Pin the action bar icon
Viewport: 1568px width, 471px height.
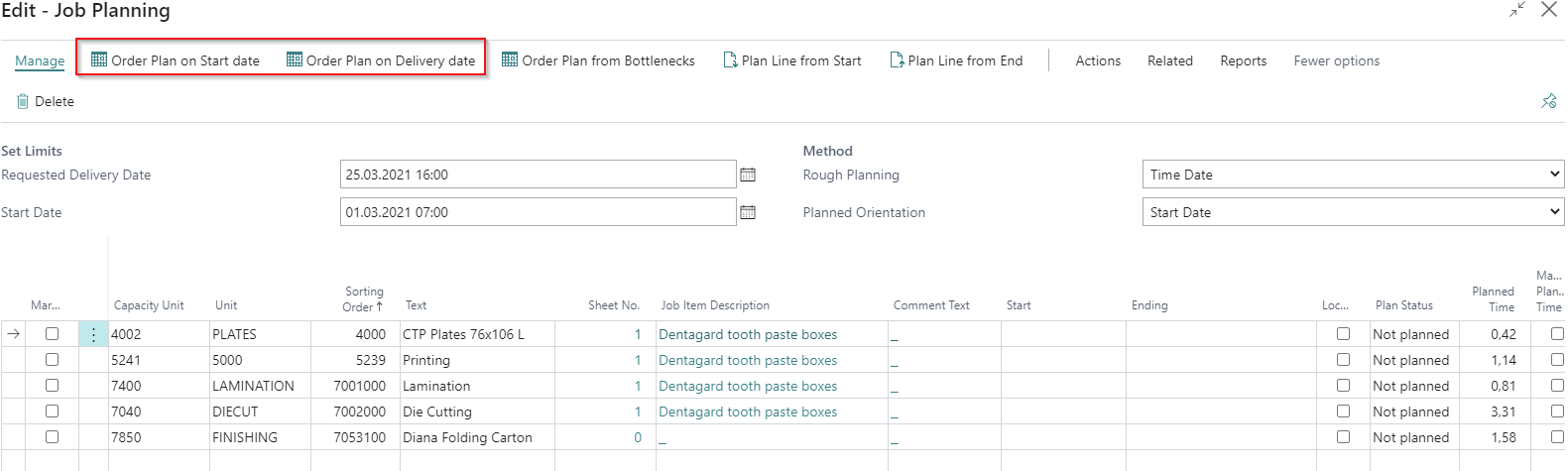1549,101
